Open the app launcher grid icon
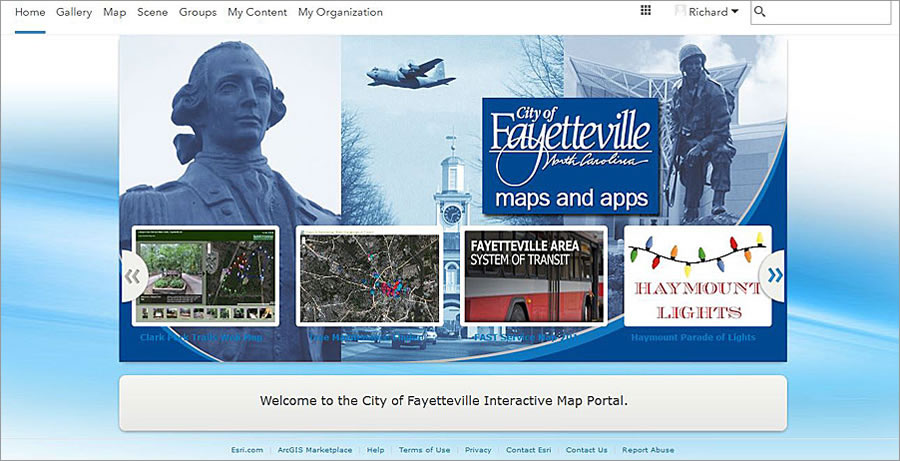This screenshot has width=900, height=461. pos(645,10)
